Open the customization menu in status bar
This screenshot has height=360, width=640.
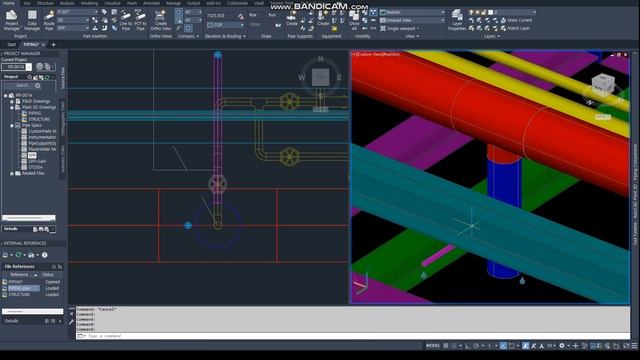pos(635,346)
